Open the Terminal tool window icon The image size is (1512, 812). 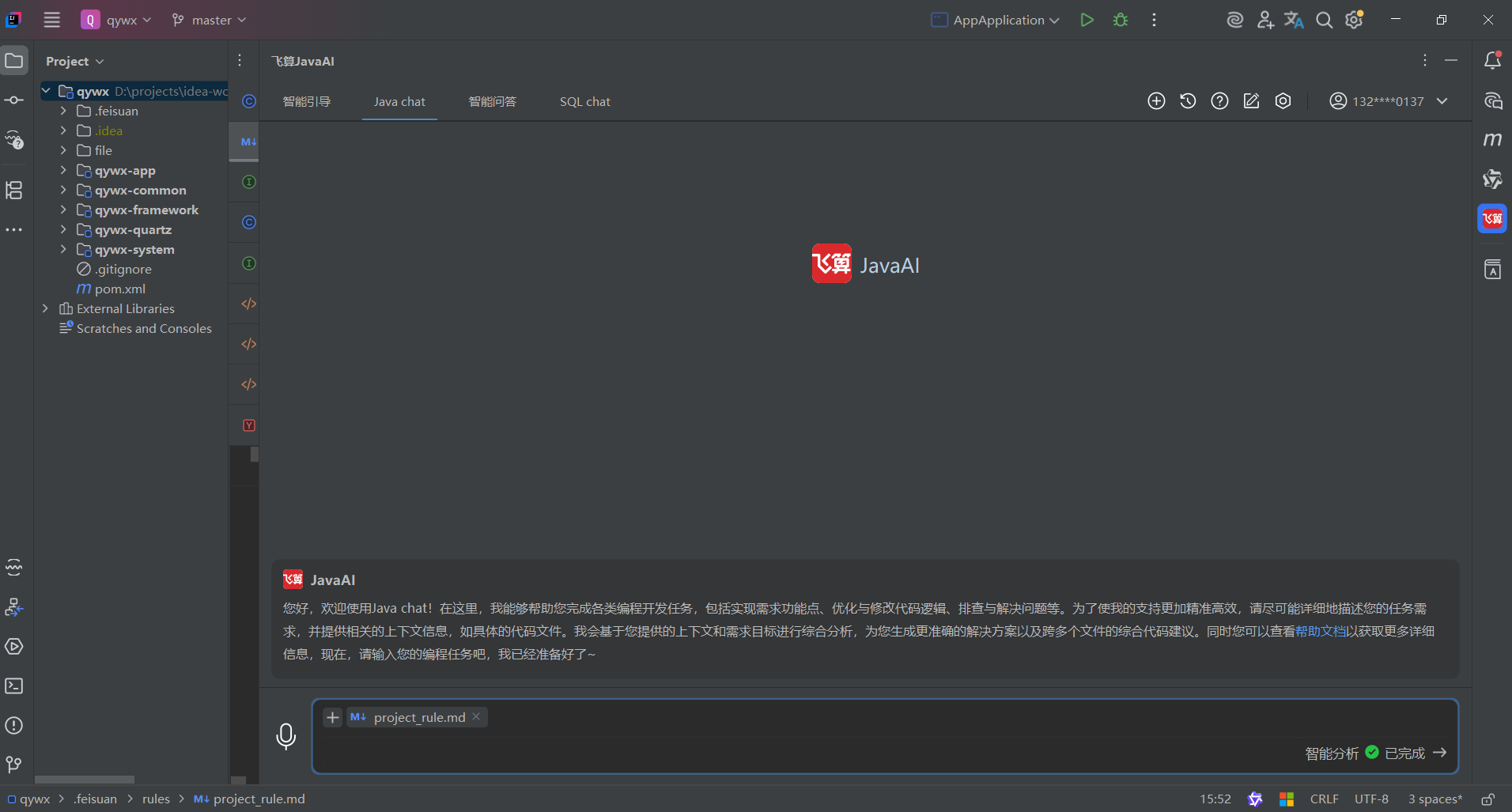coord(14,685)
